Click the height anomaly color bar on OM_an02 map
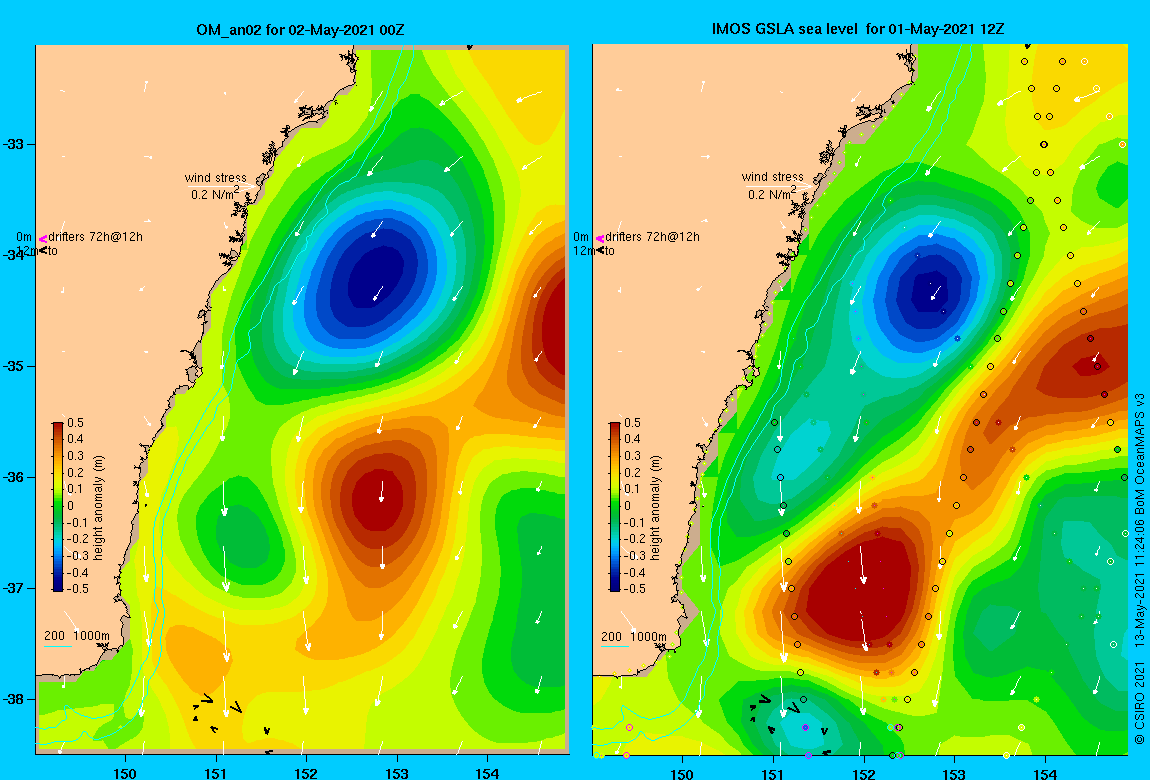The image size is (1150, 780). click(58, 507)
